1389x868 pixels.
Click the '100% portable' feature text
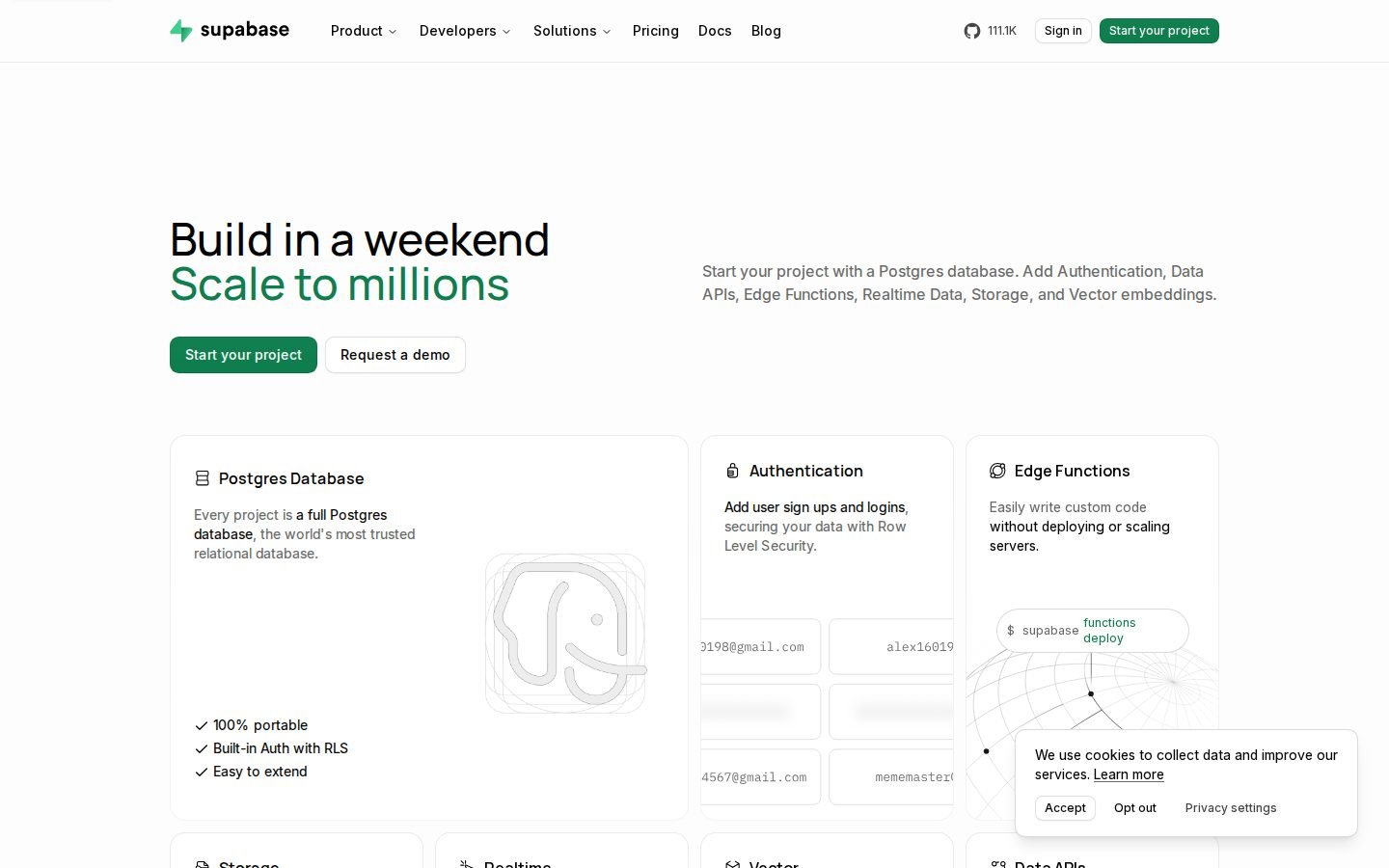(260, 725)
